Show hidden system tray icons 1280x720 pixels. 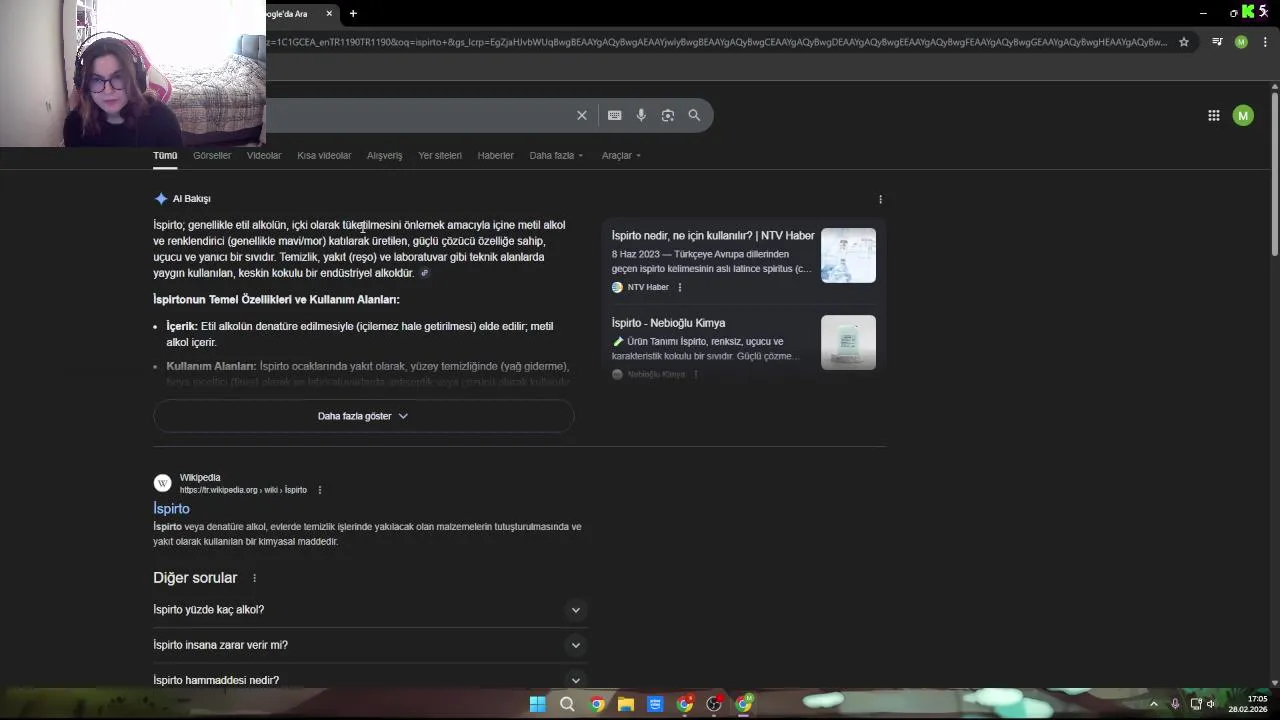(1153, 704)
